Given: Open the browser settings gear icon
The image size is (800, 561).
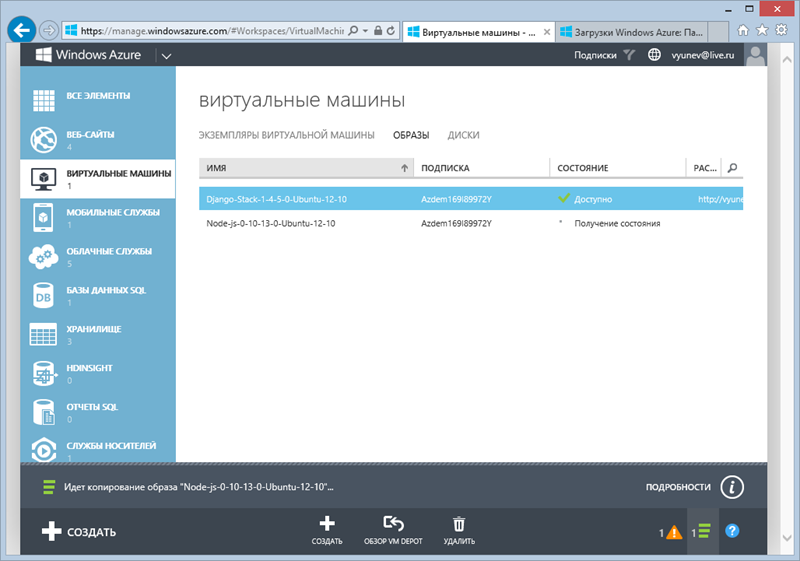Looking at the screenshot, I should (x=781, y=30).
